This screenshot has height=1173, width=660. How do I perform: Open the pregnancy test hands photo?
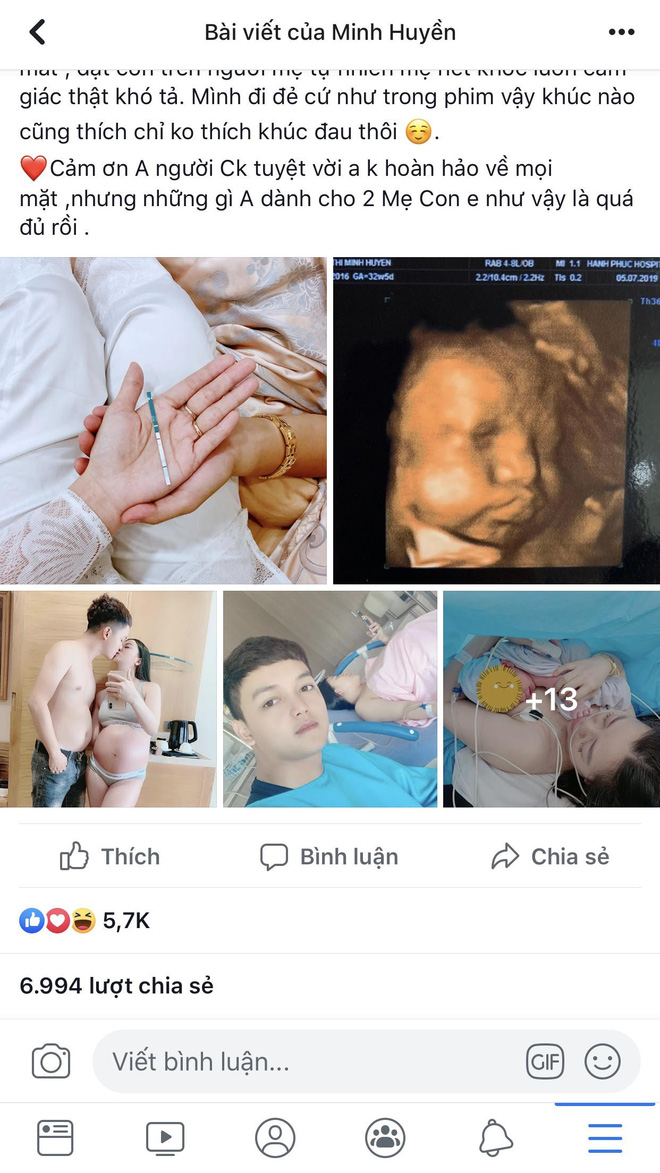163,420
